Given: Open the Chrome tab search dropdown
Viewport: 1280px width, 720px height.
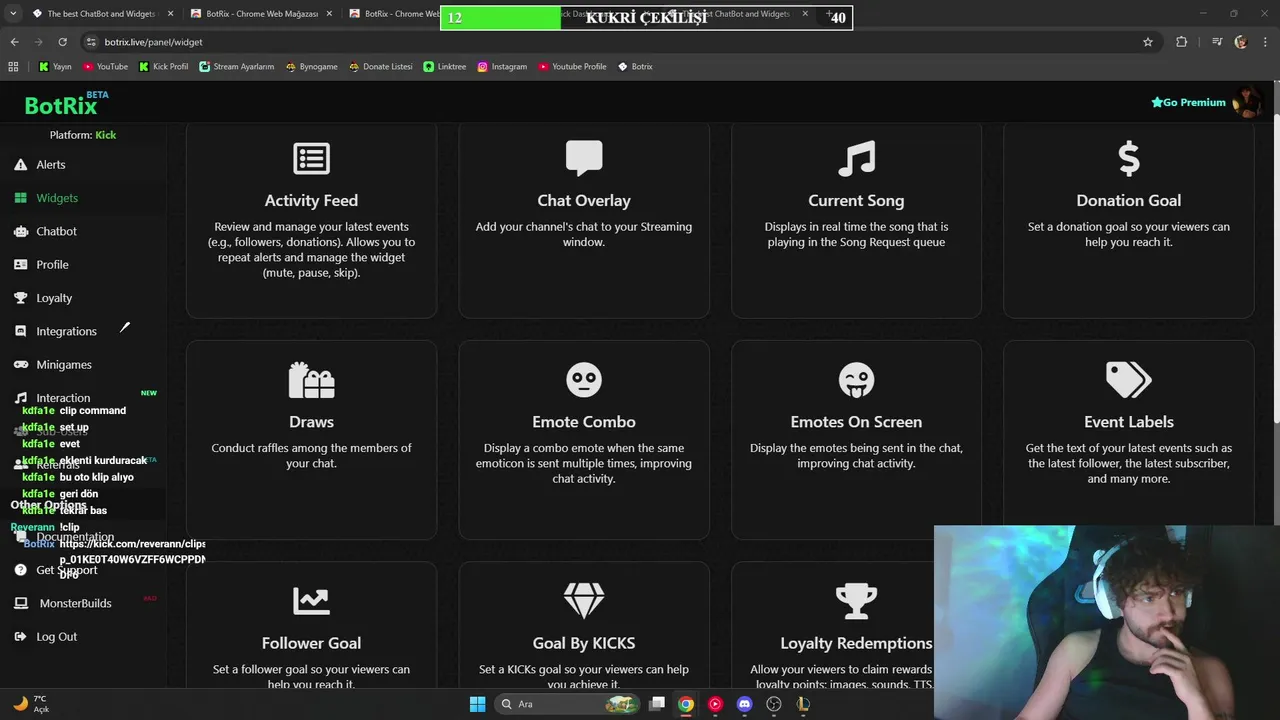Looking at the screenshot, I should (x=13, y=14).
